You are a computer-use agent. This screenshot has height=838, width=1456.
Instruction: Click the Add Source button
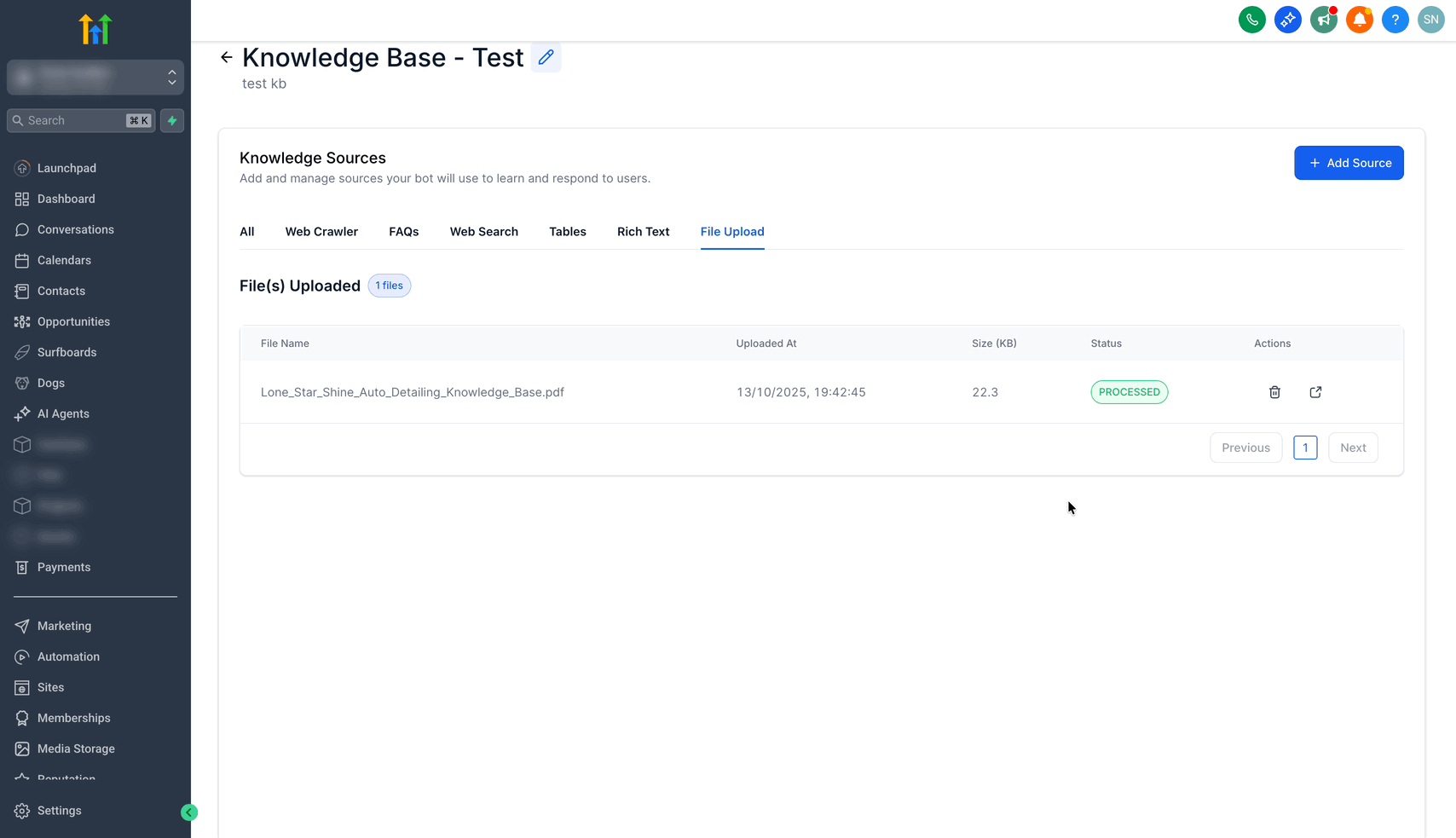point(1348,163)
